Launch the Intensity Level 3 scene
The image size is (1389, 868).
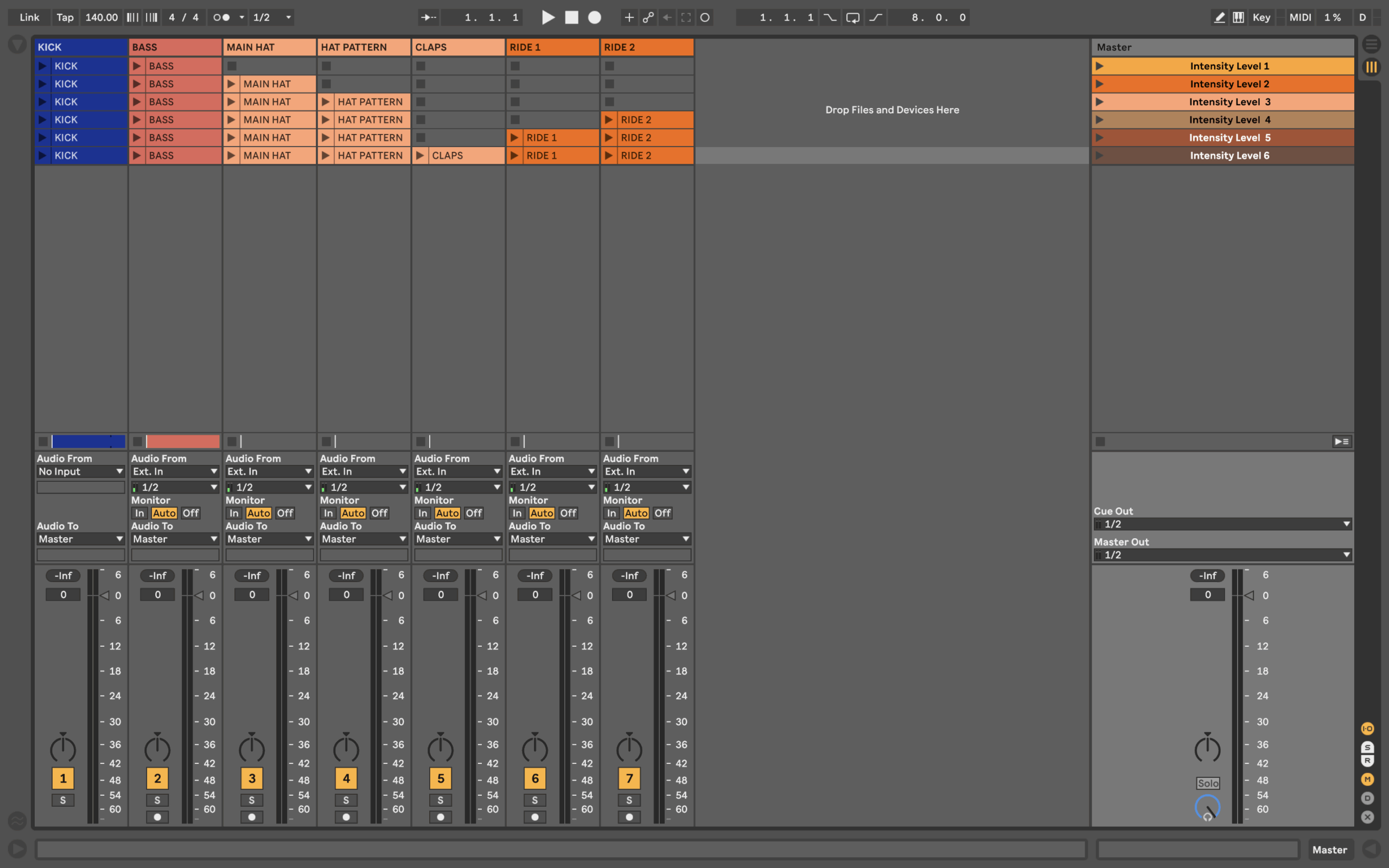(x=1099, y=101)
